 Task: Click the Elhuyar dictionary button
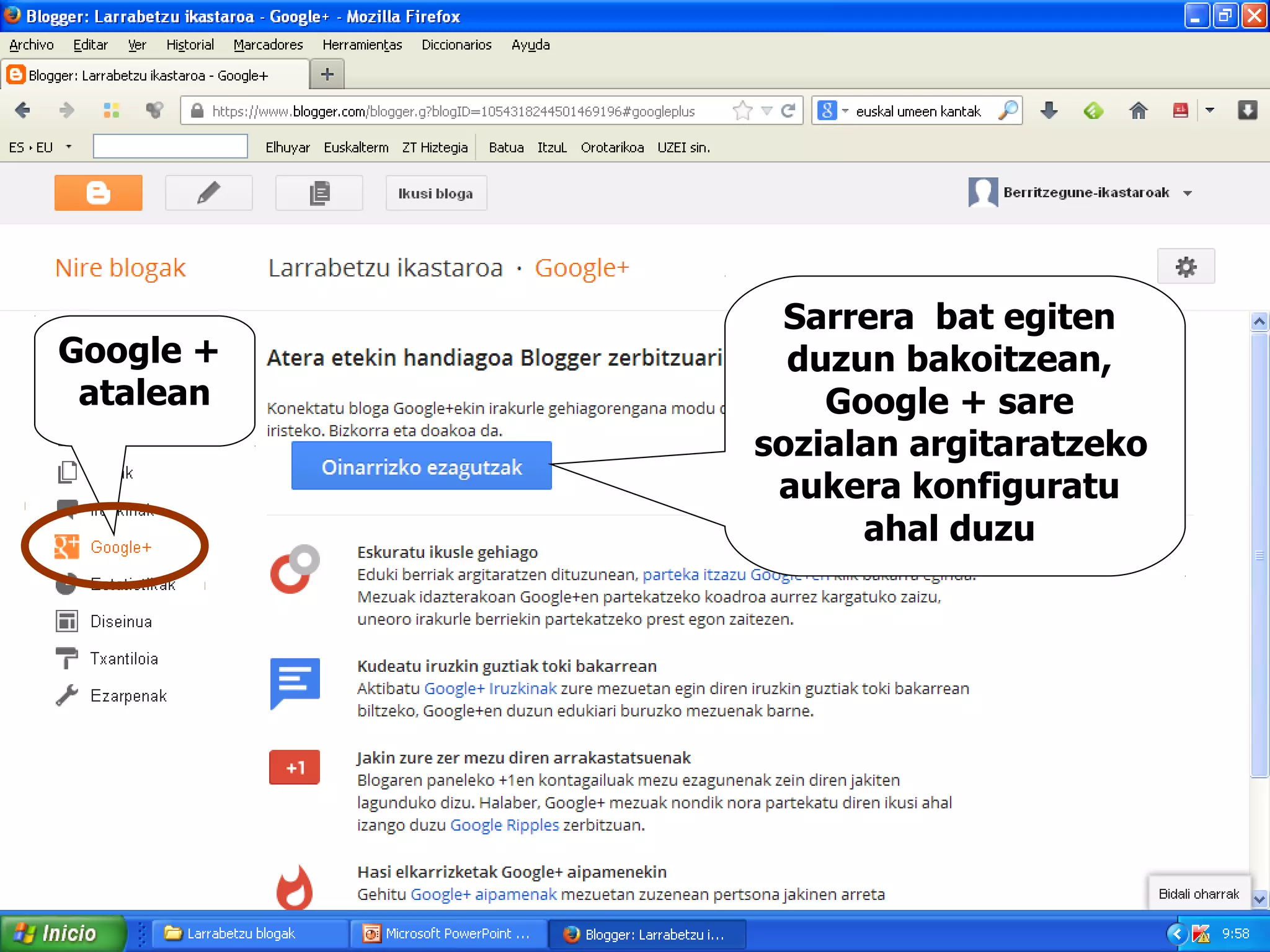pos(287,147)
